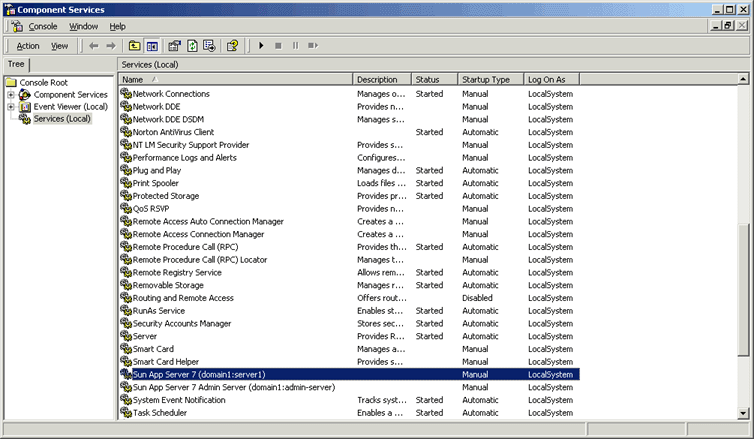Open the Console menu
The image size is (754, 439).
coord(43,26)
